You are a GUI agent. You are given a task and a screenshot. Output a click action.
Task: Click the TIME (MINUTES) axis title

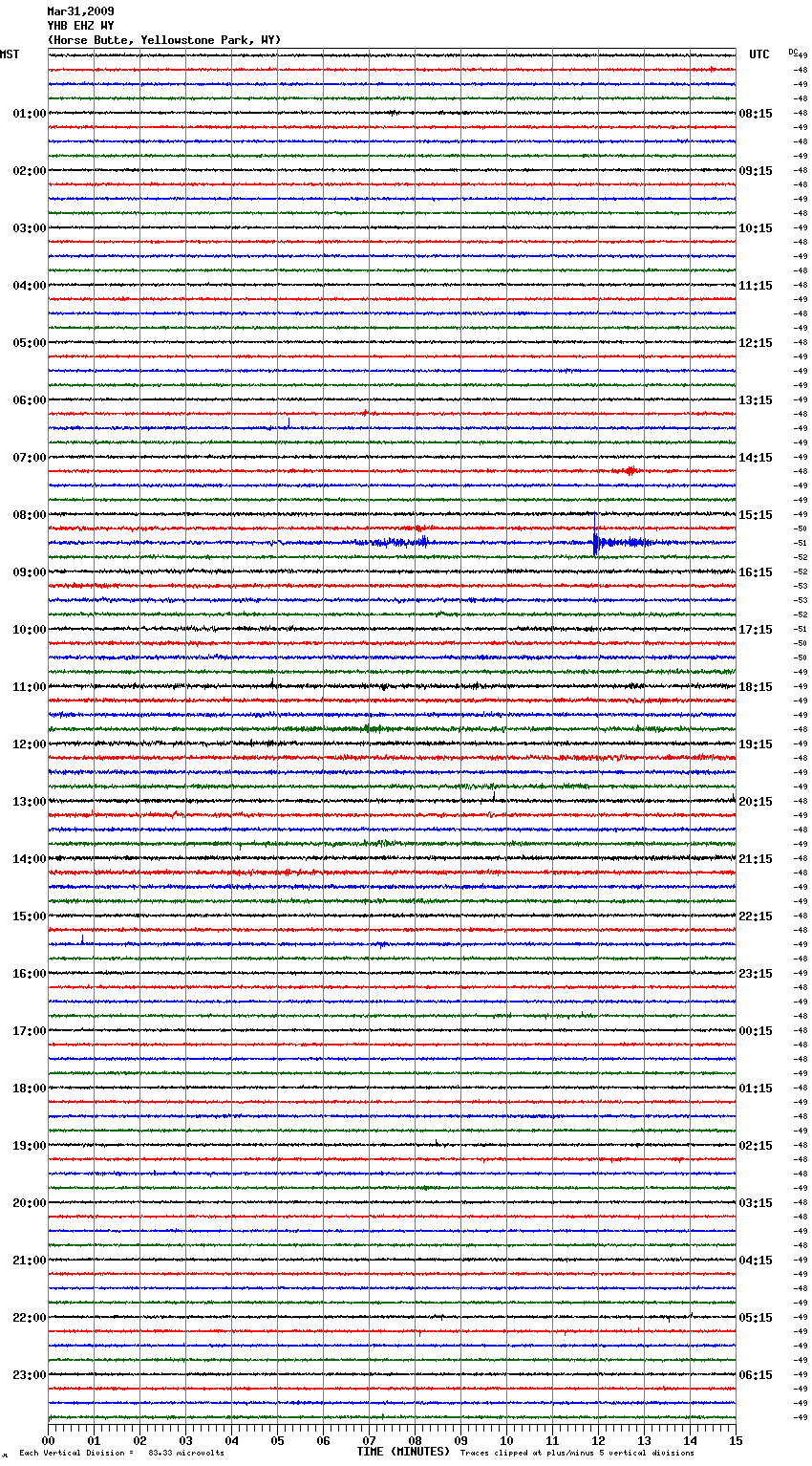403,1452
